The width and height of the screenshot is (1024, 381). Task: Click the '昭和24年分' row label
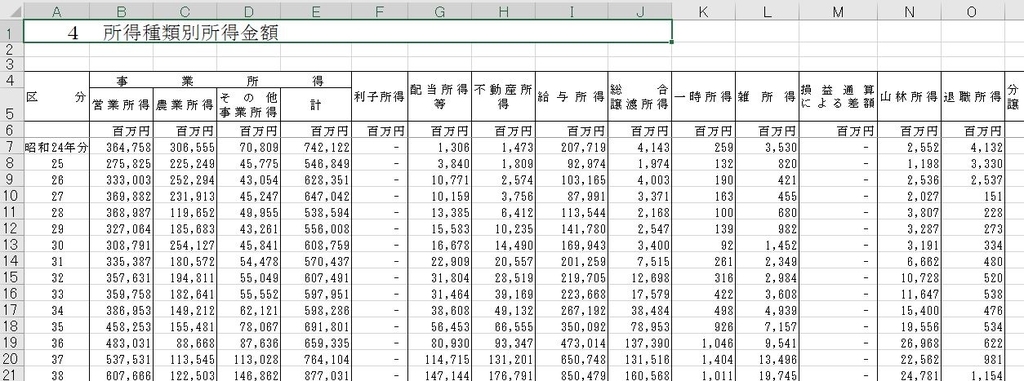pyautogui.click(x=56, y=146)
